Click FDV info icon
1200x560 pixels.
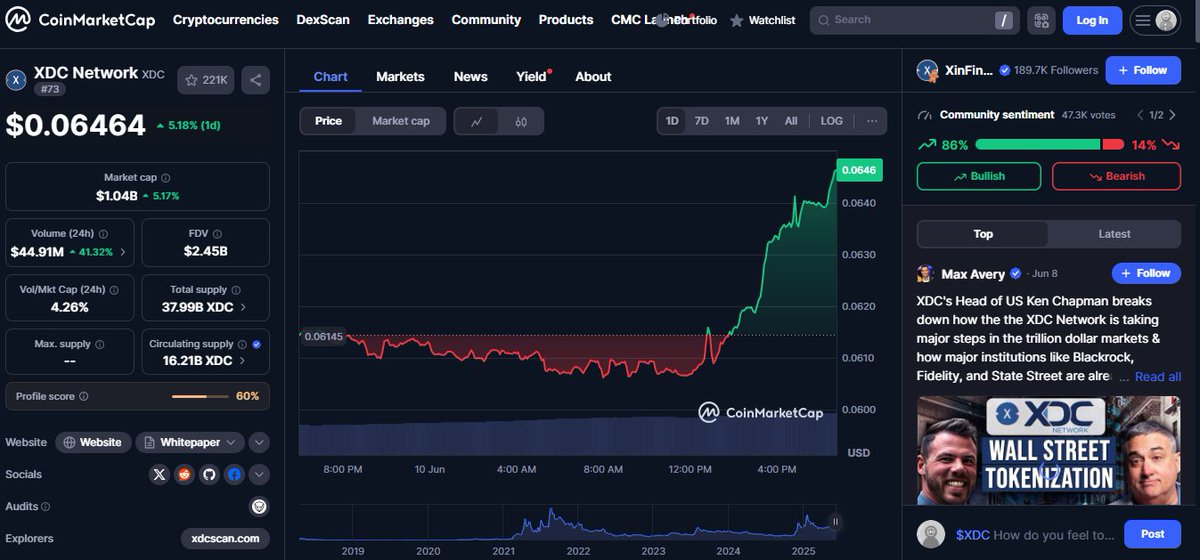point(218,233)
